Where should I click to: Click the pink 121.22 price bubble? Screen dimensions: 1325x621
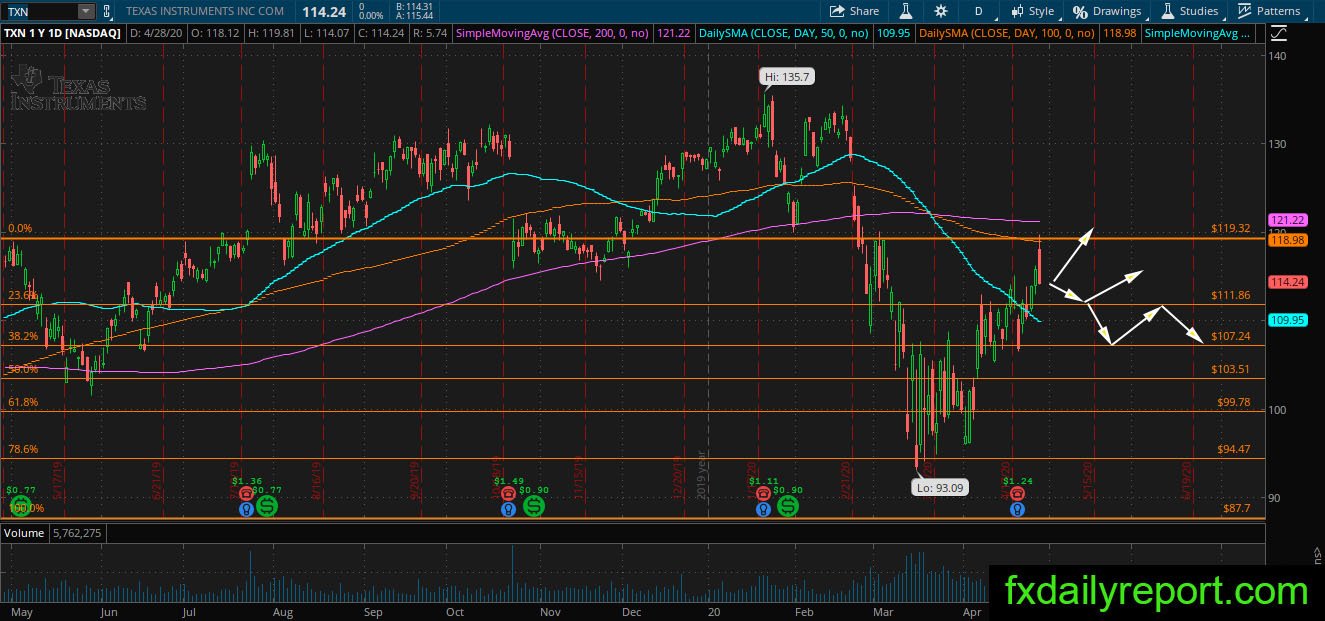pos(1286,220)
